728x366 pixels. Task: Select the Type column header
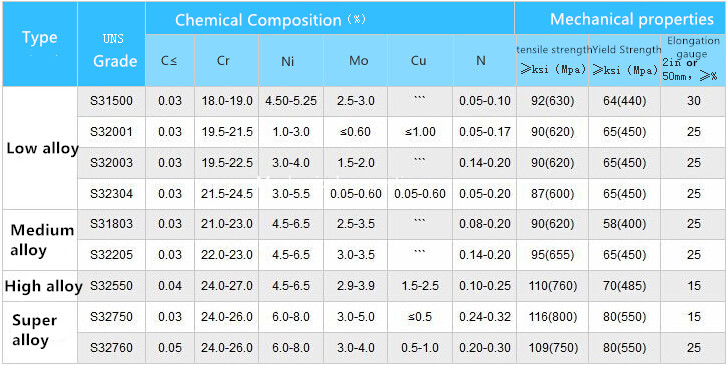pos(39,45)
